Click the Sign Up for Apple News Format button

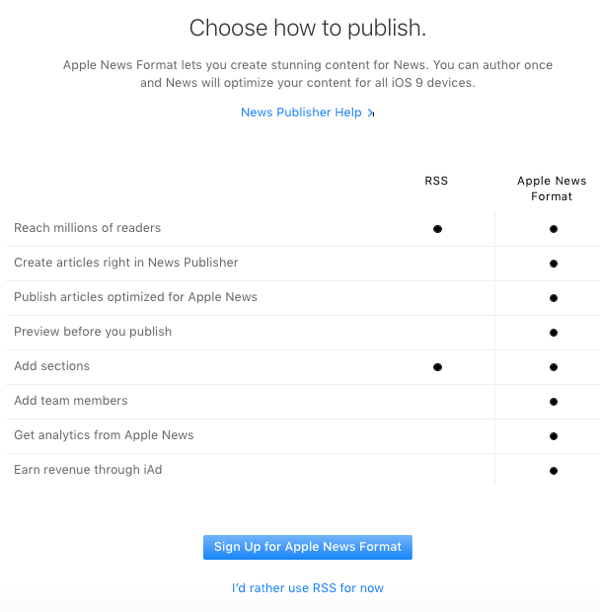(307, 547)
